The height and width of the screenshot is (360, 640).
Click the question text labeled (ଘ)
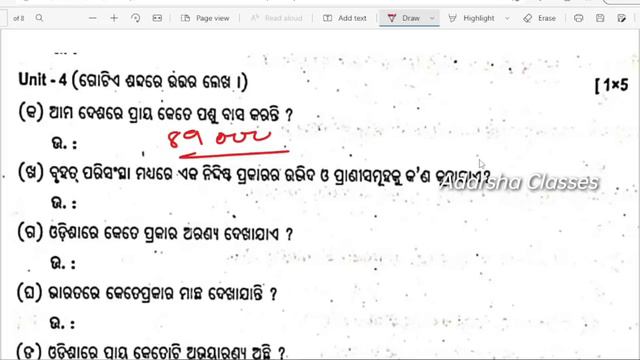coord(147,293)
